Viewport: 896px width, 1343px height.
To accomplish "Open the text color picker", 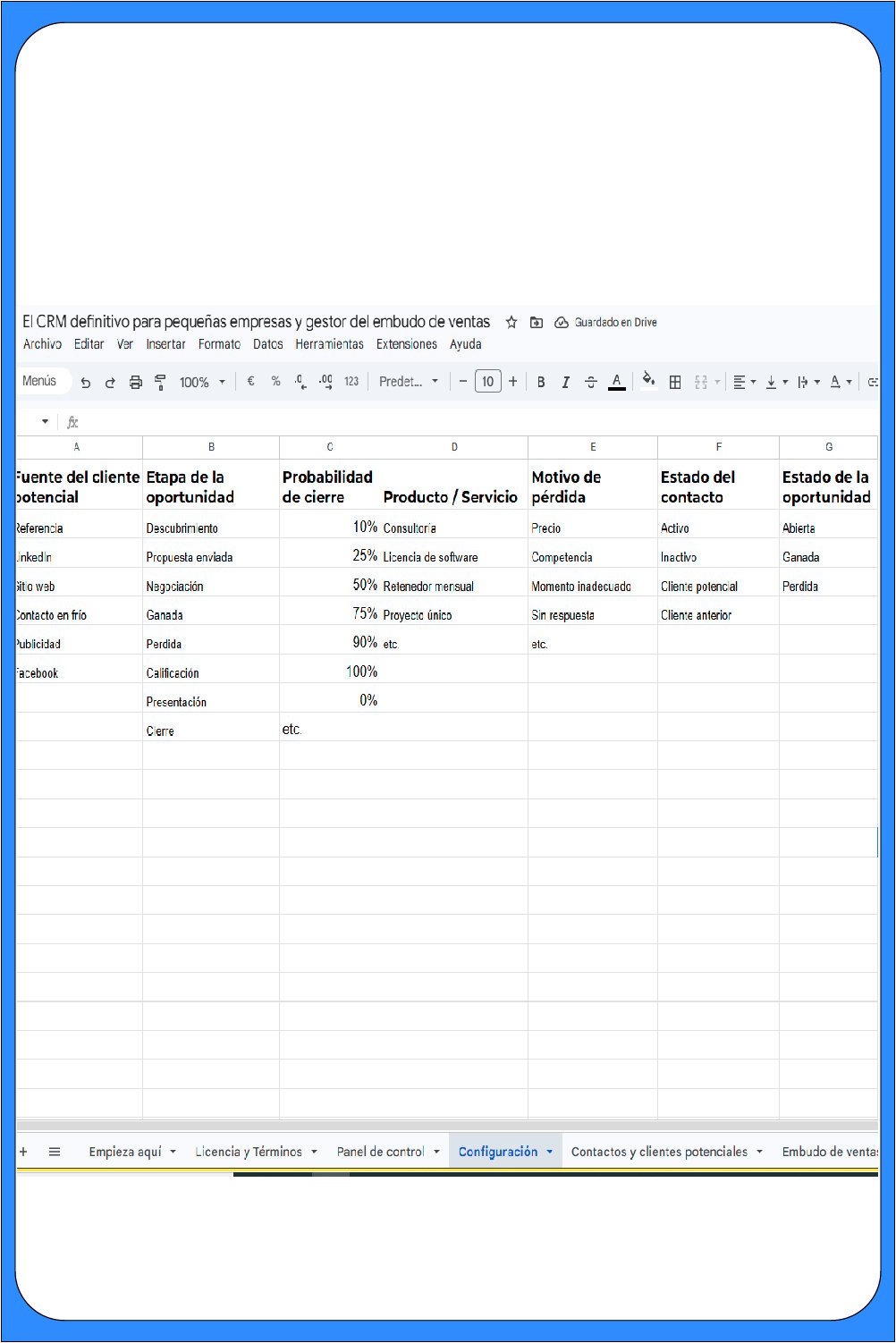I will (616, 382).
